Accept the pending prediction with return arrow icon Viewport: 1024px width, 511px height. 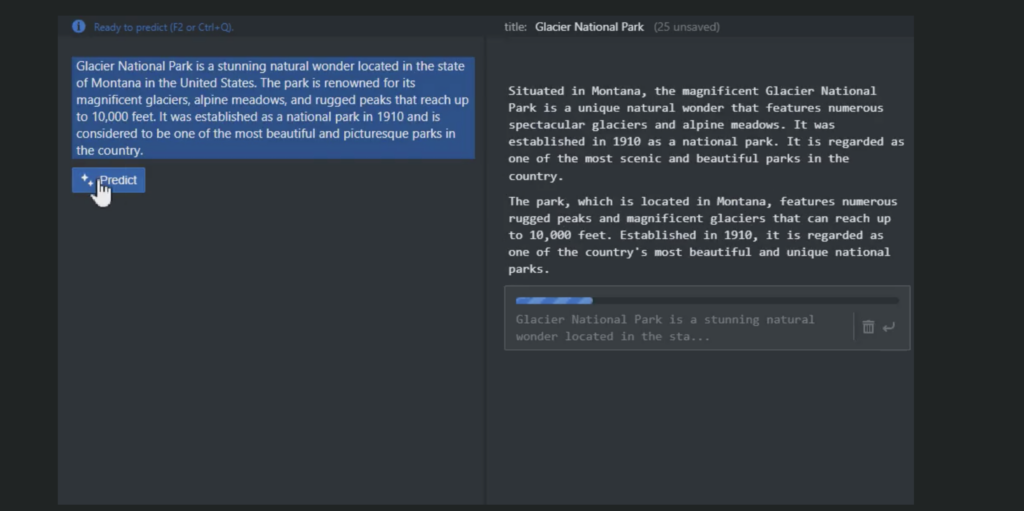pos(888,327)
